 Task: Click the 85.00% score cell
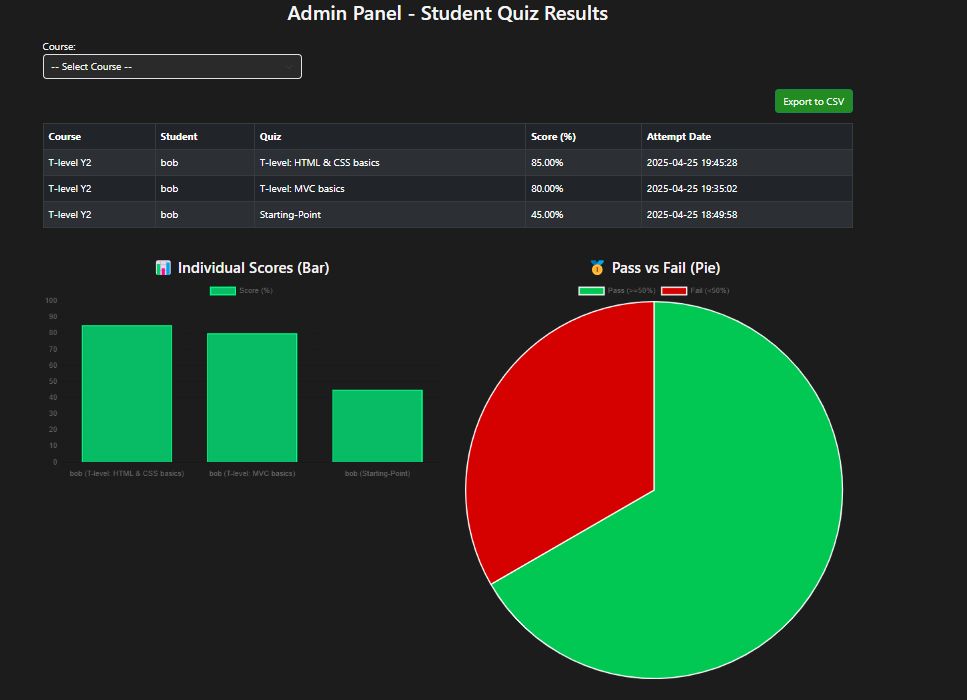point(583,163)
